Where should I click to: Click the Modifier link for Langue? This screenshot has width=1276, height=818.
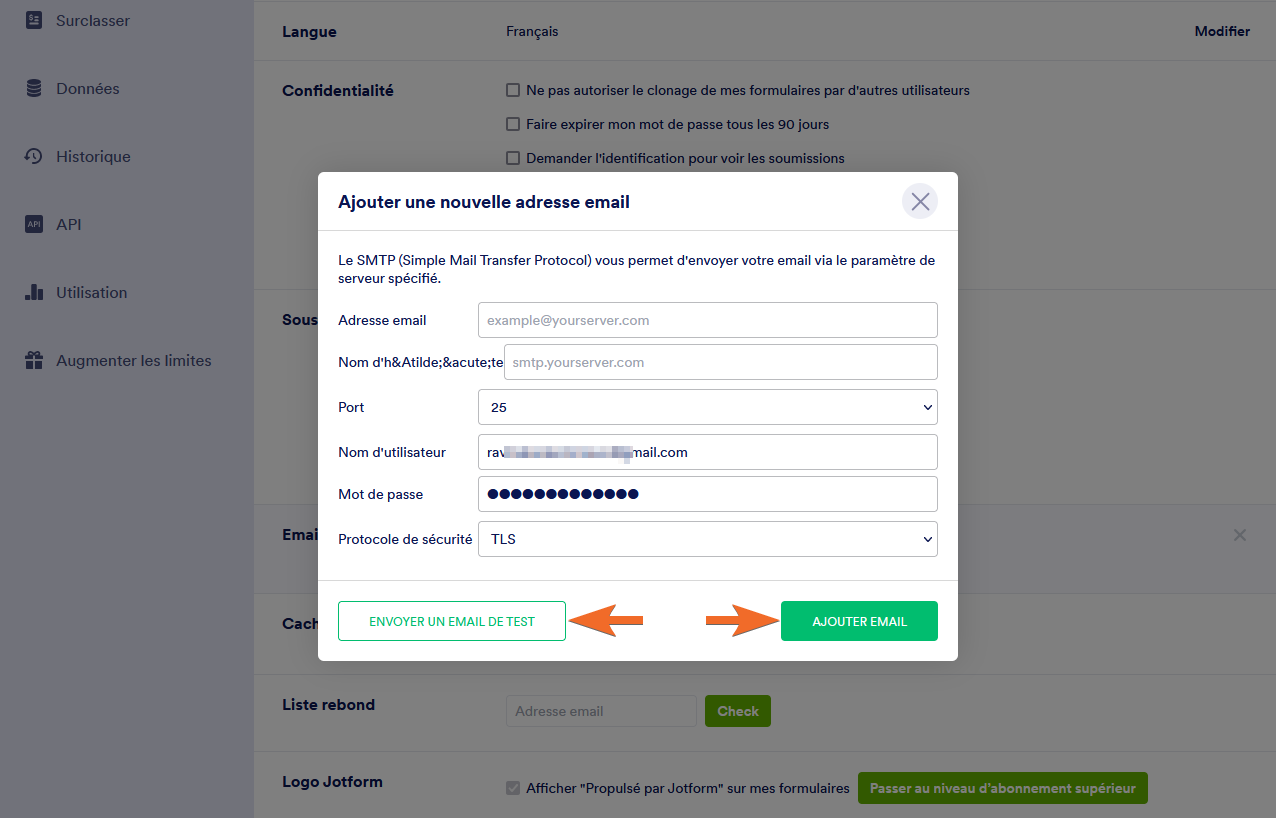click(1222, 32)
